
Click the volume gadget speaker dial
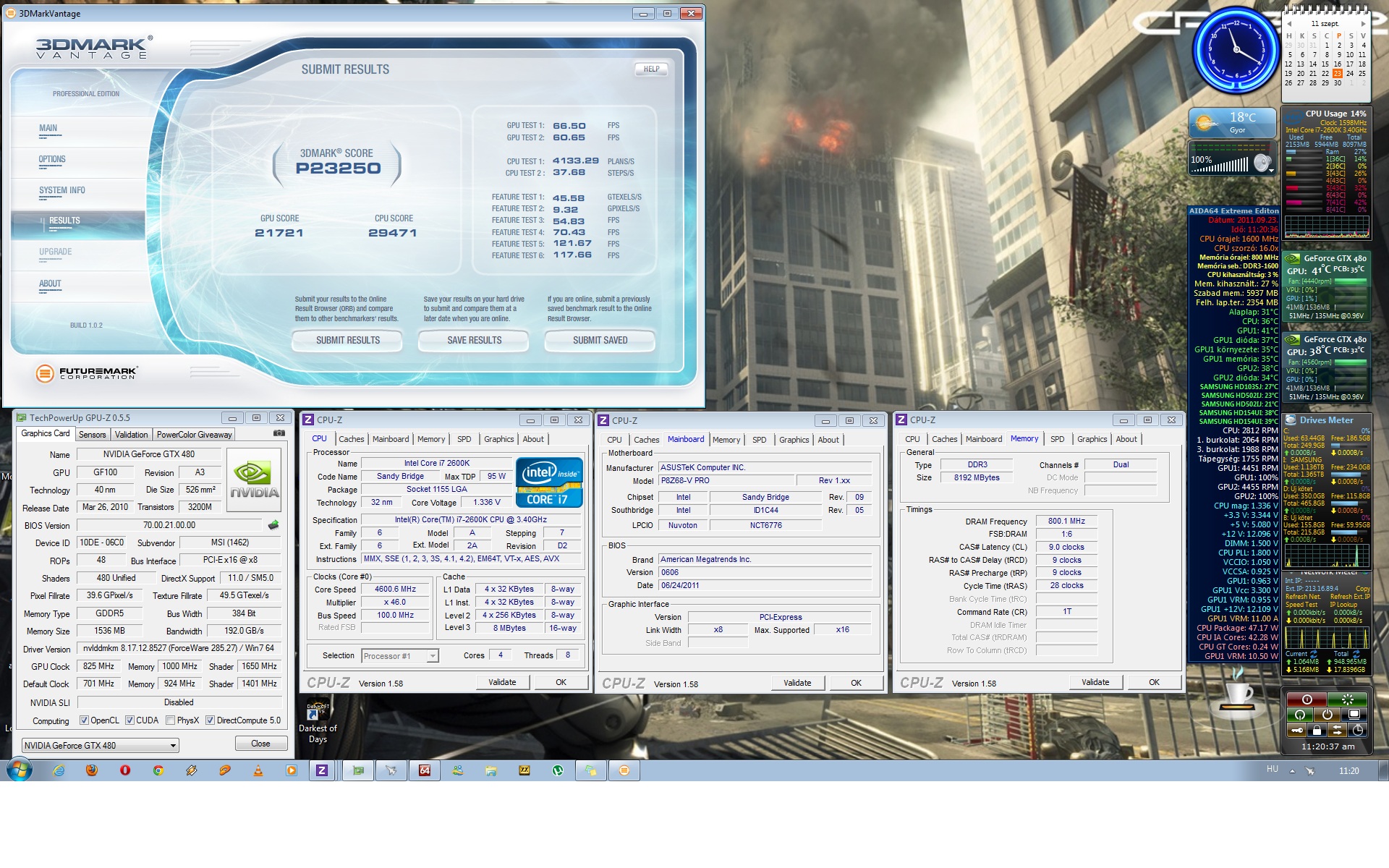(1262, 163)
